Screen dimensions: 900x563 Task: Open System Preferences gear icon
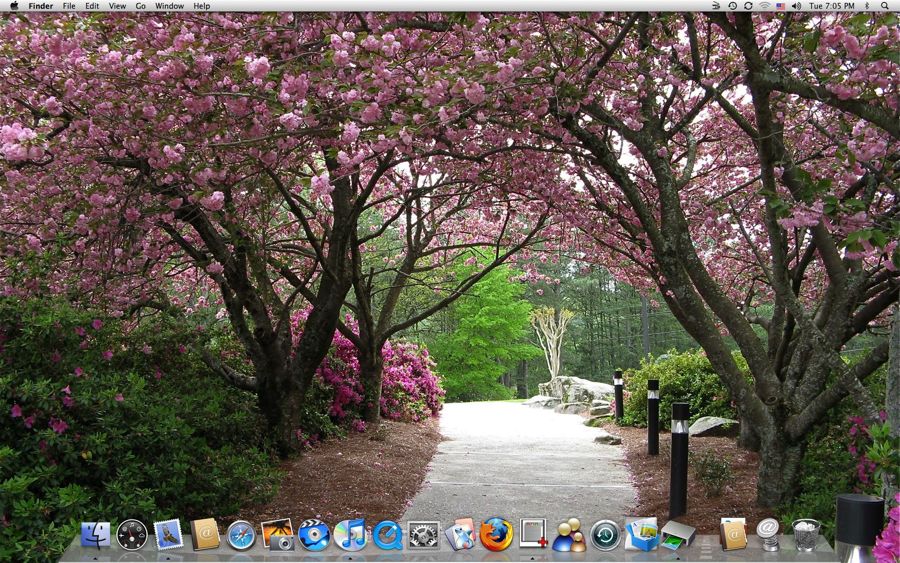(424, 535)
